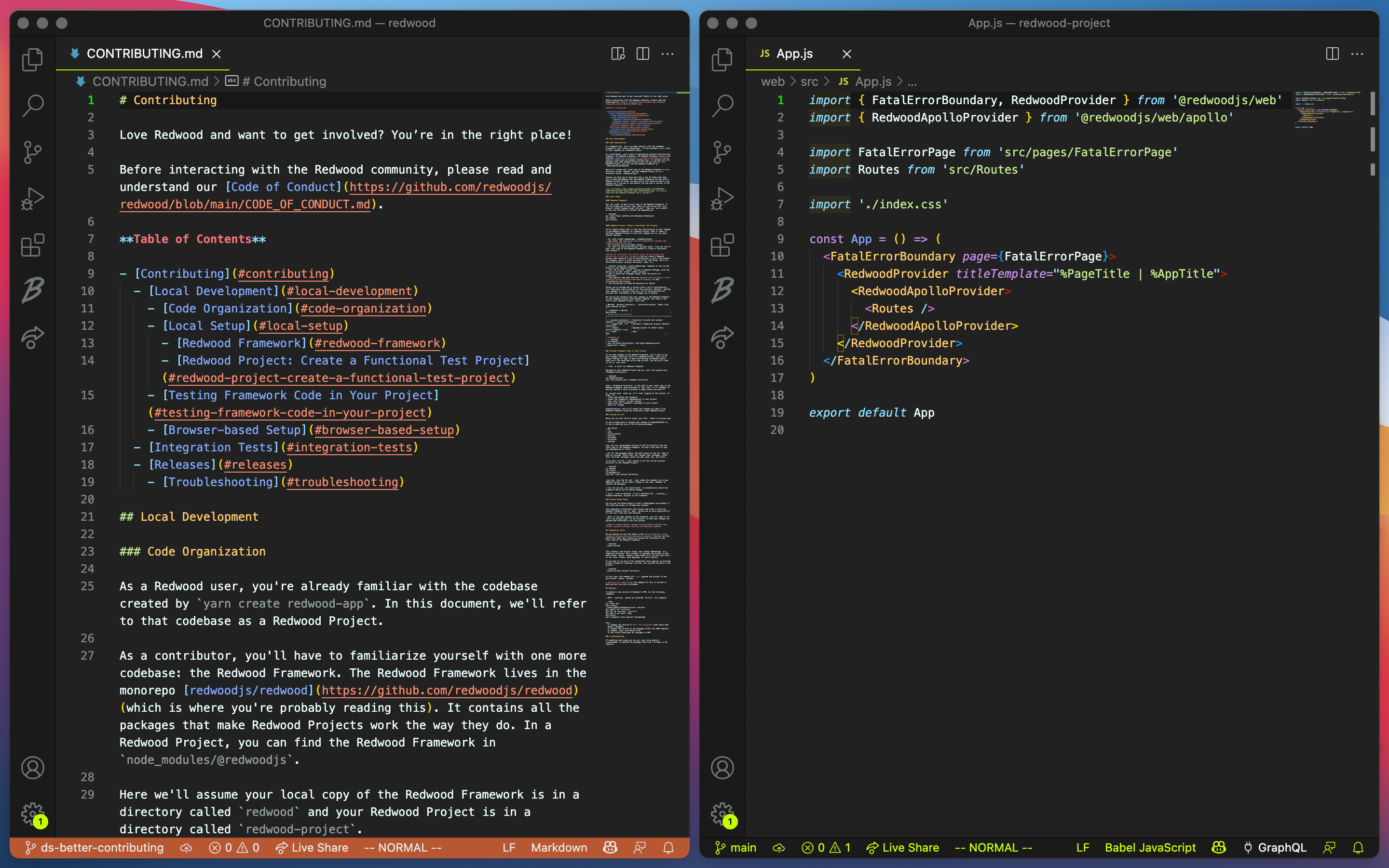Click Copilot icon in redwood-project status bar

click(x=1219, y=848)
